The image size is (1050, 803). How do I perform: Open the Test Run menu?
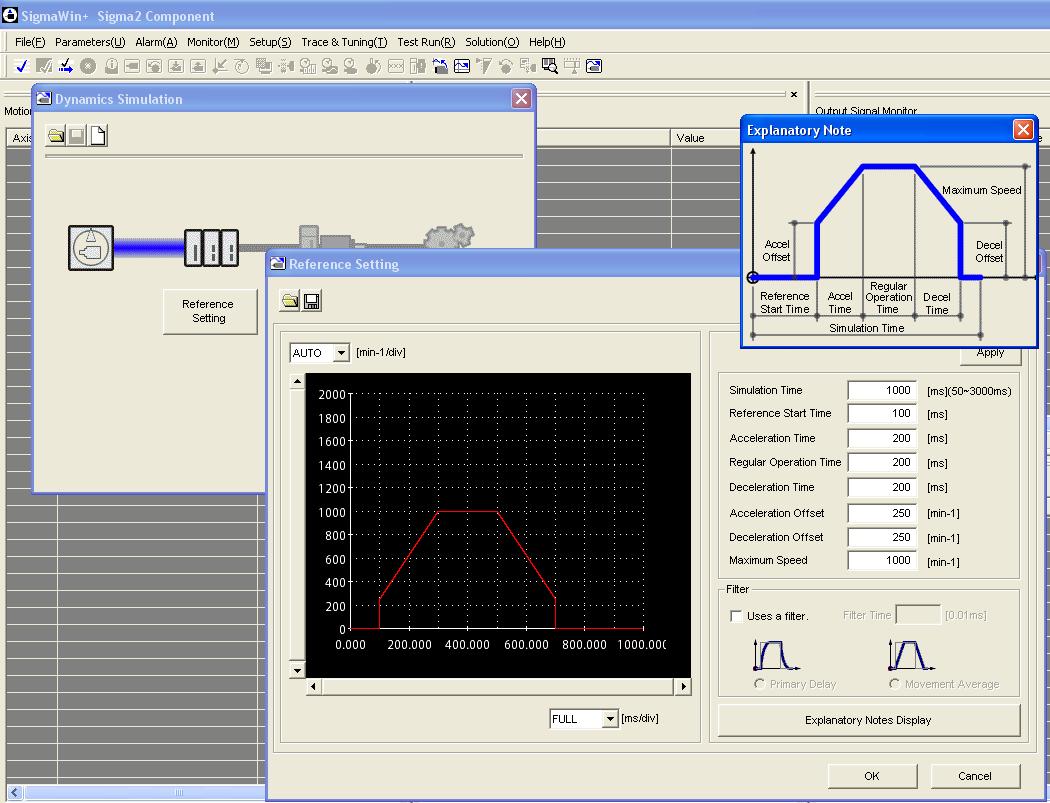click(x=425, y=42)
